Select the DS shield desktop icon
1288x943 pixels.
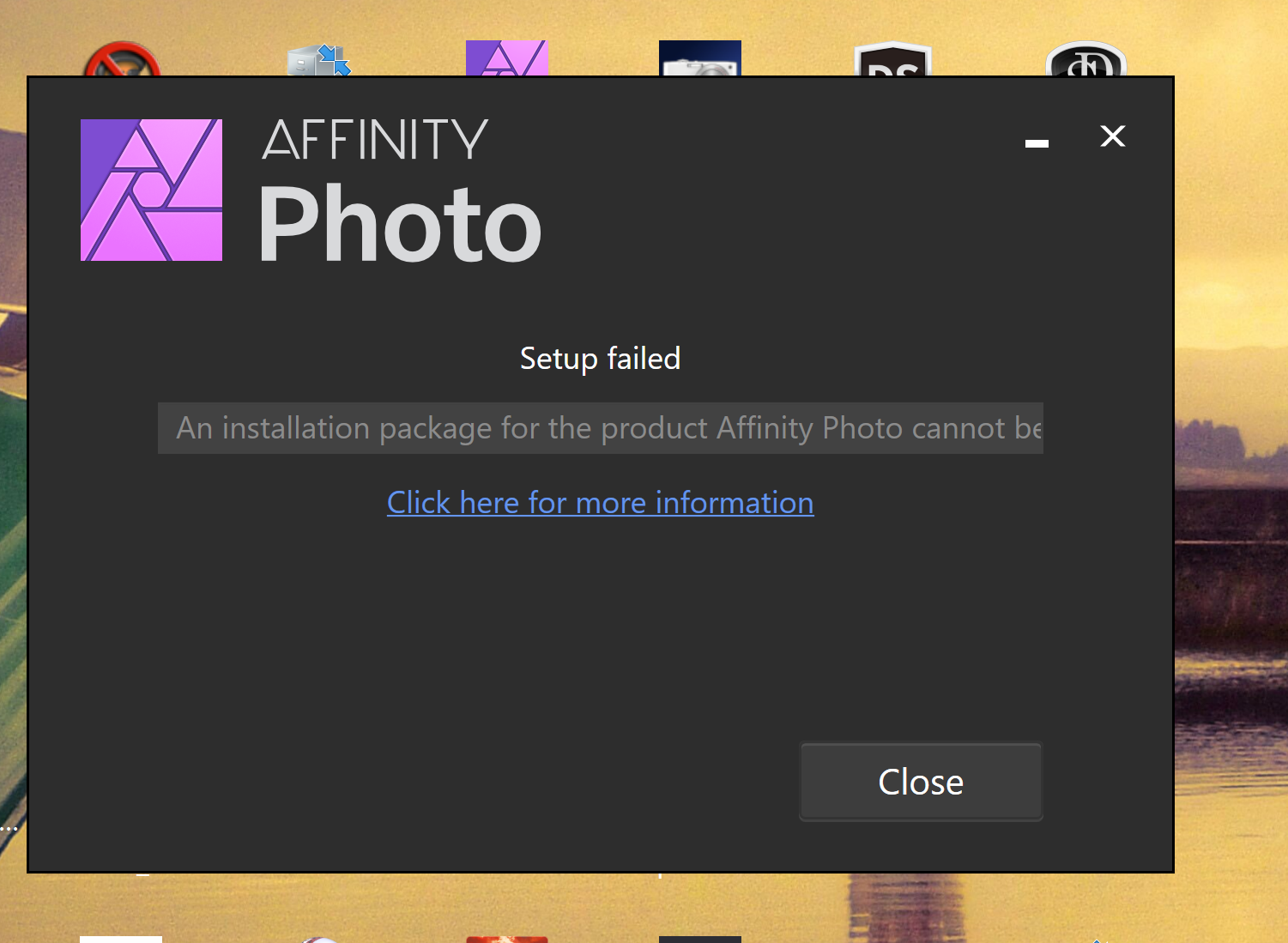893,59
